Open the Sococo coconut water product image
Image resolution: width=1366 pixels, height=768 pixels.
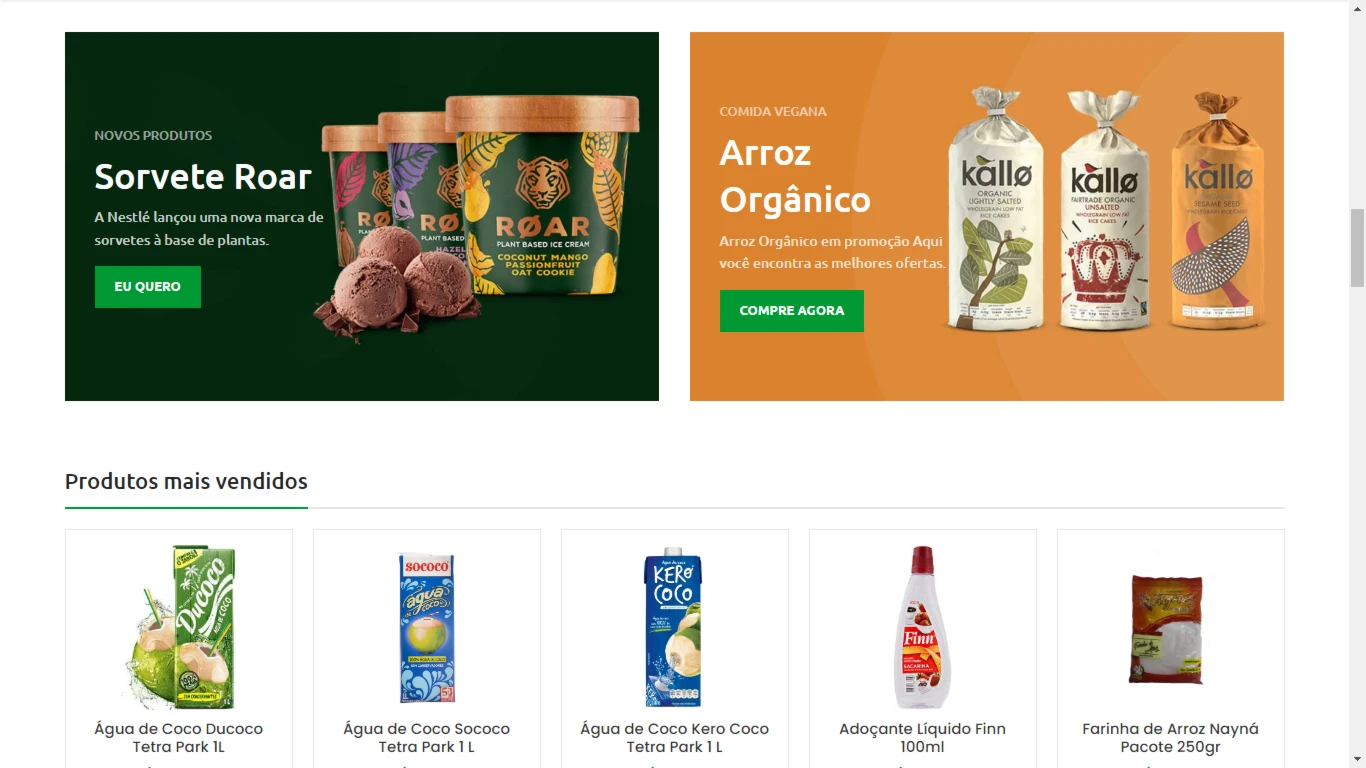point(427,627)
